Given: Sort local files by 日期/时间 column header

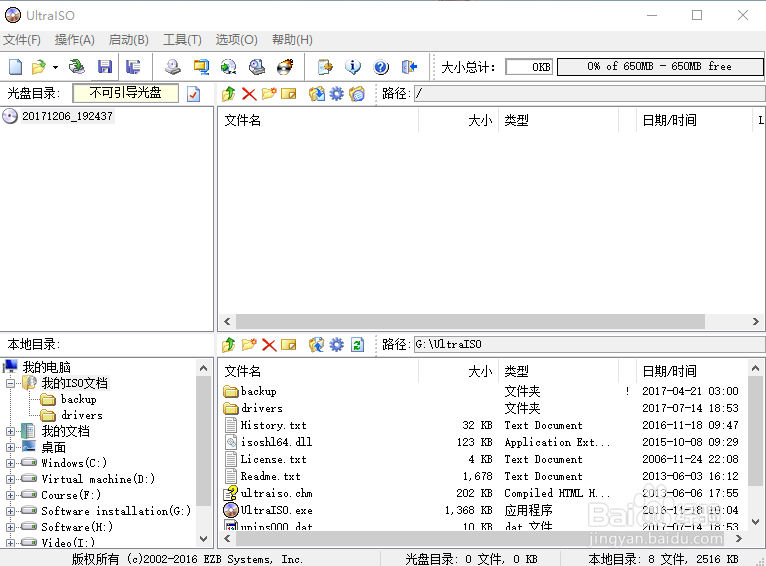Looking at the screenshot, I should point(692,372).
